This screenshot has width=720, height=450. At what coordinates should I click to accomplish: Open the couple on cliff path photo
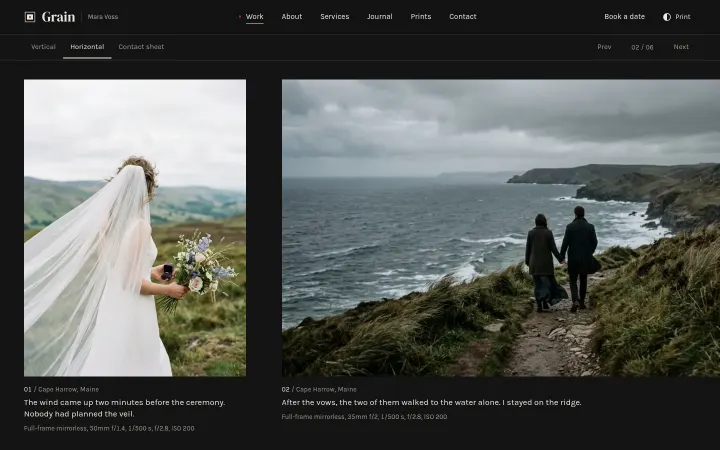pyautogui.click(x=501, y=228)
